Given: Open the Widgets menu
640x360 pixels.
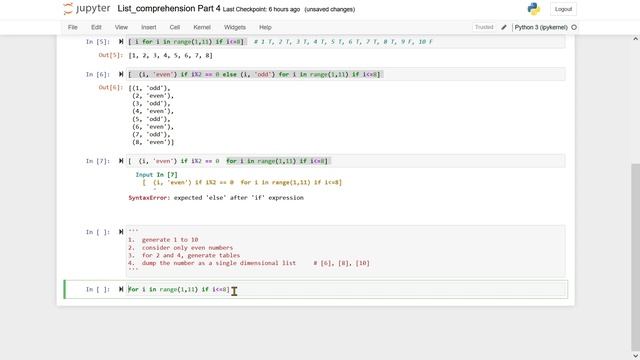Looking at the screenshot, I should tap(235, 27).
